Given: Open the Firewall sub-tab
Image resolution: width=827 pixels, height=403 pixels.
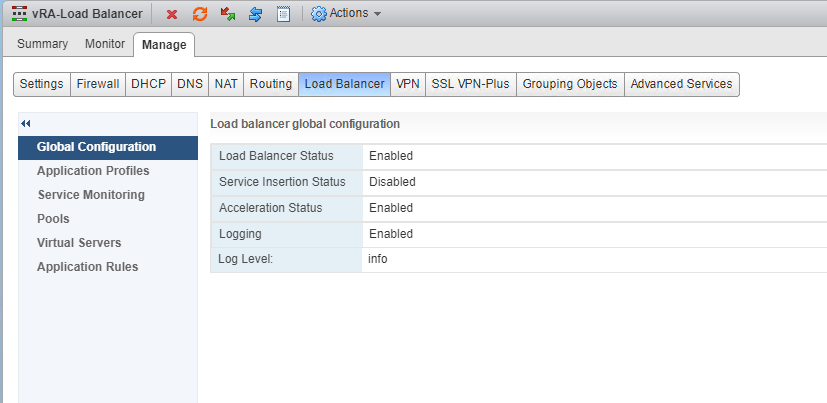Looking at the screenshot, I should 98,84.
